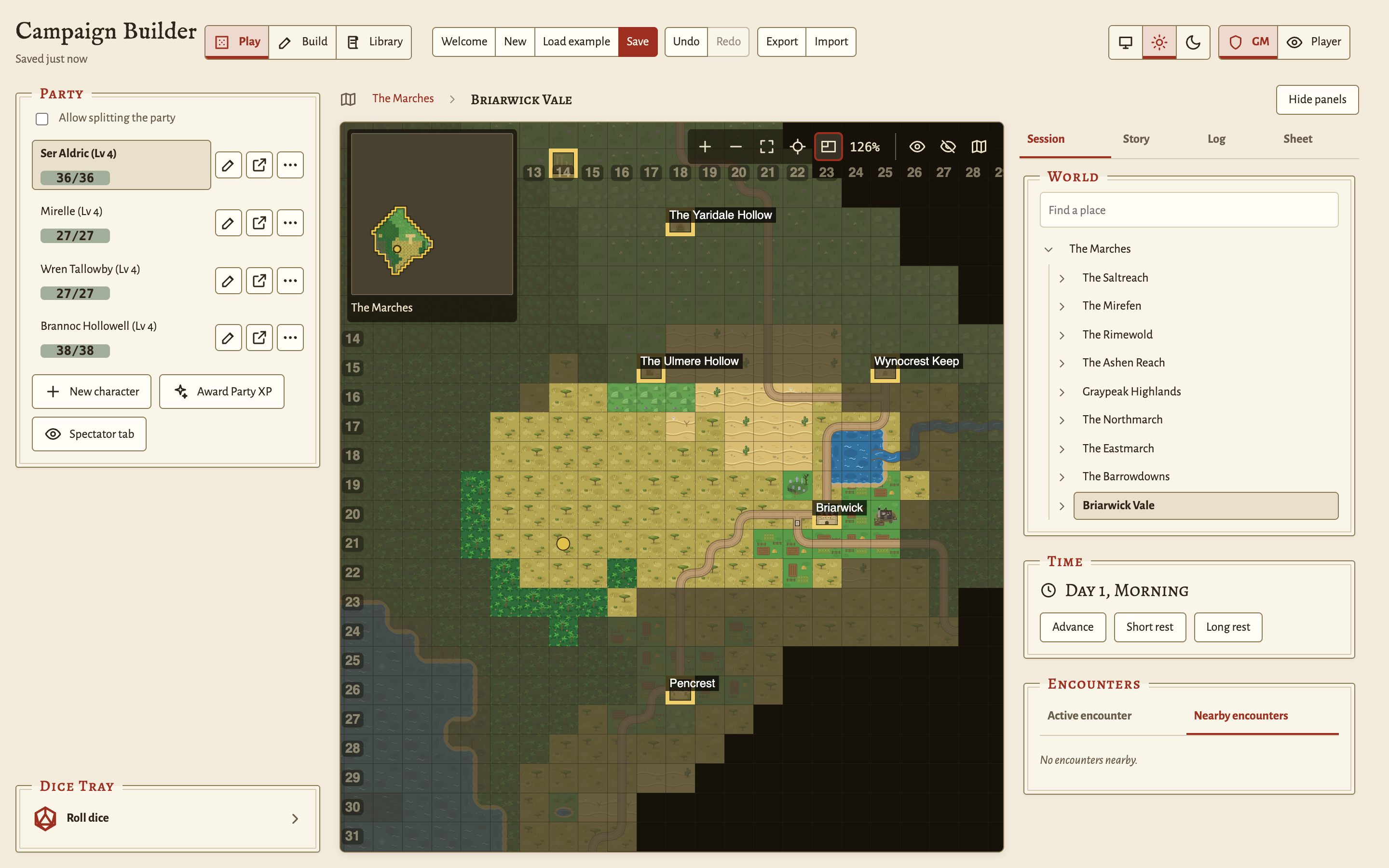
Task: Open the Story tab
Action: point(1136,139)
